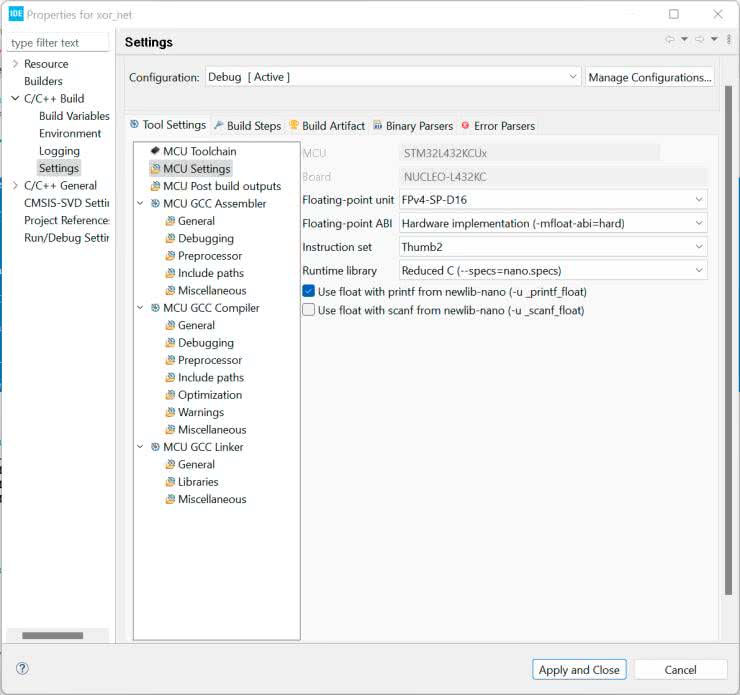Click the view menu kebab icon
Viewport: 740px width, 695px height.
pyautogui.click(x=729, y=40)
